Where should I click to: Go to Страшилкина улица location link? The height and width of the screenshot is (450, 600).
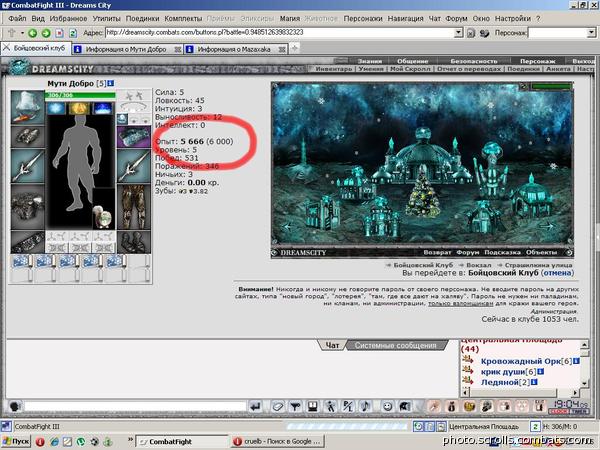click(538, 265)
